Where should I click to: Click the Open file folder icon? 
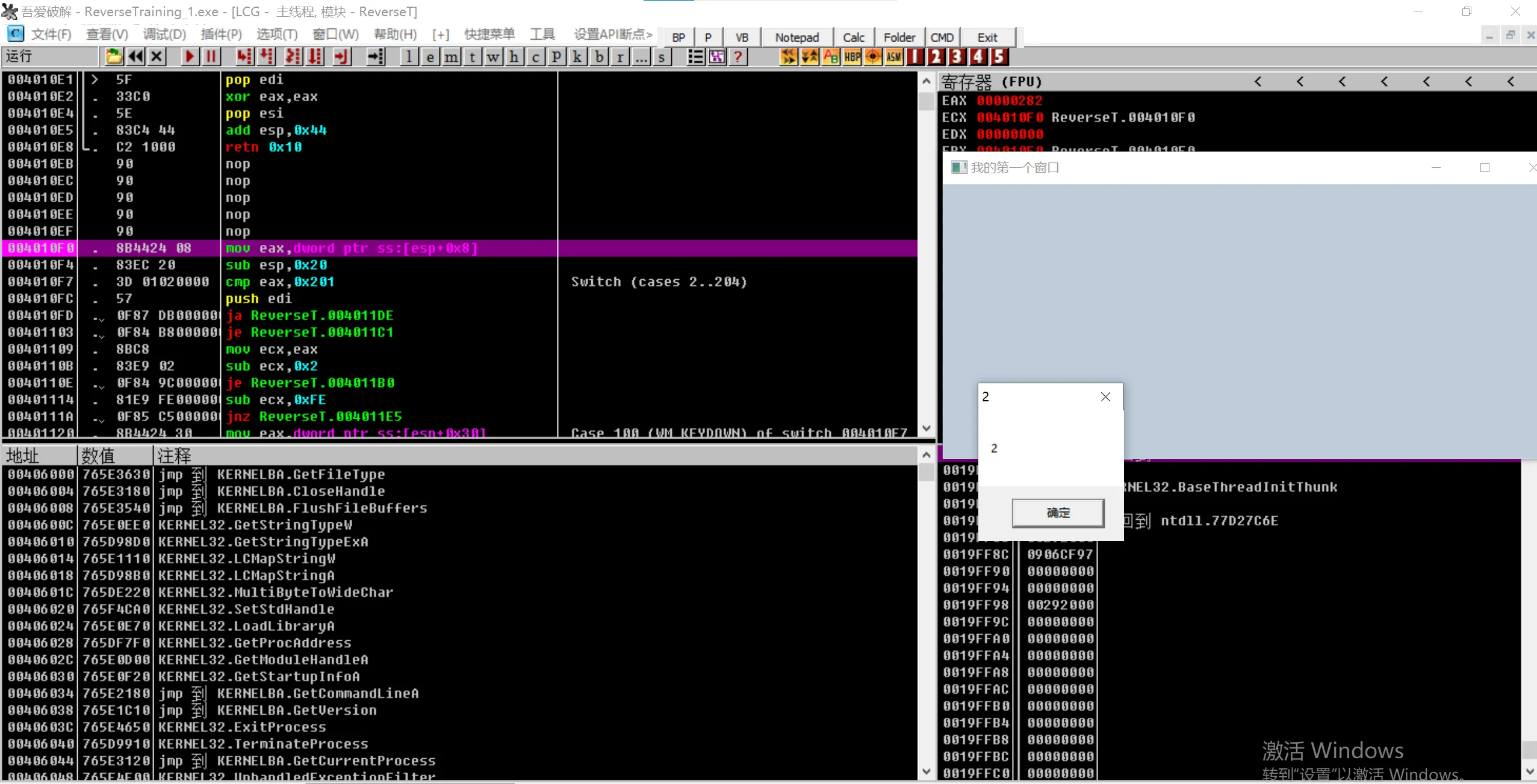113,57
